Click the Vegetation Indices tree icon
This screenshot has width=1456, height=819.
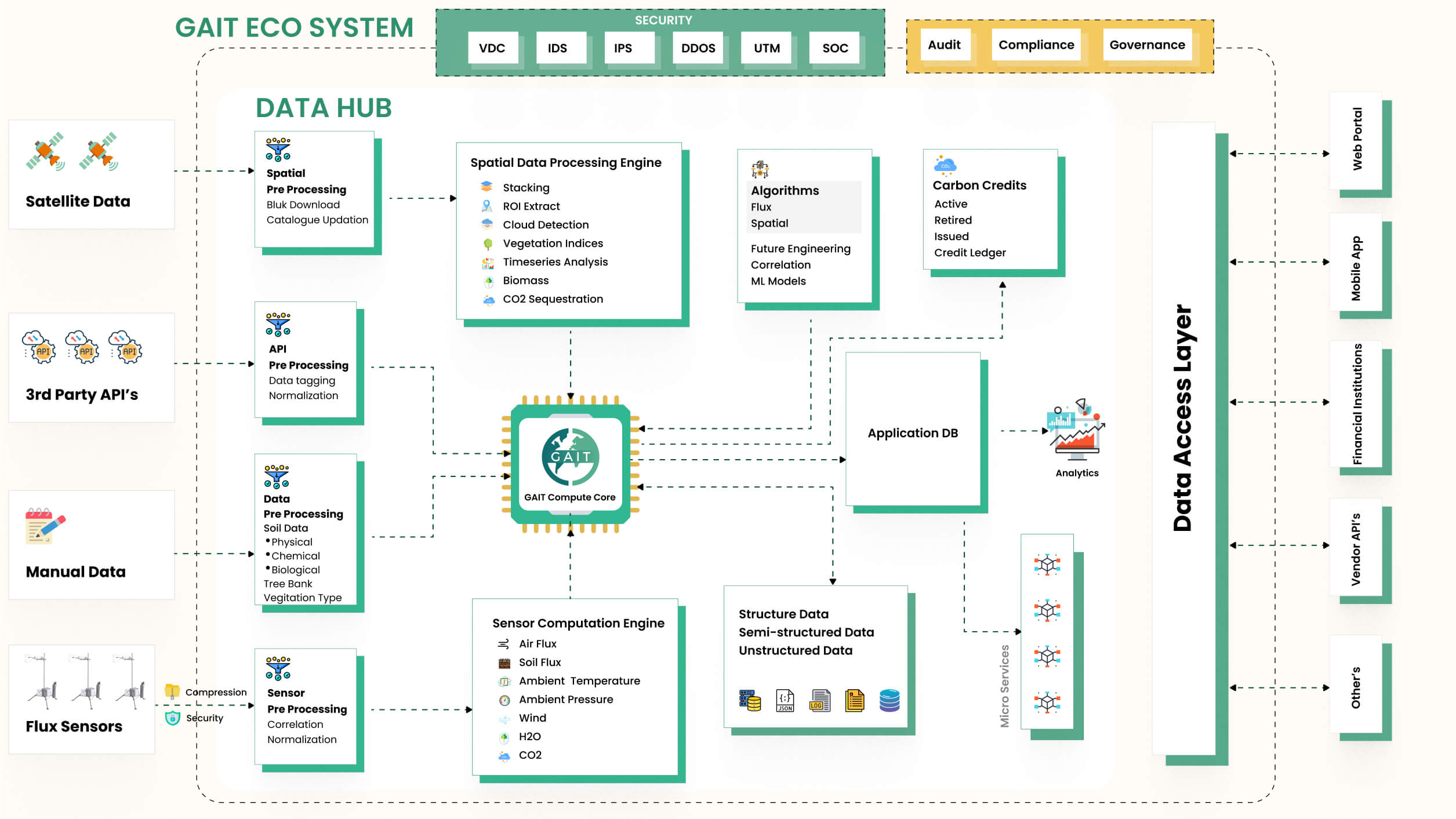click(x=488, y=243)
